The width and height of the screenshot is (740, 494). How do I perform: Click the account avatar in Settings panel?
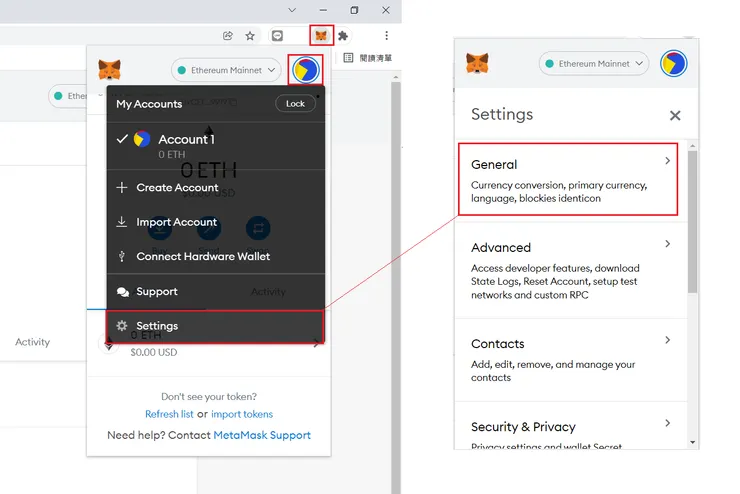pos(673,64)
